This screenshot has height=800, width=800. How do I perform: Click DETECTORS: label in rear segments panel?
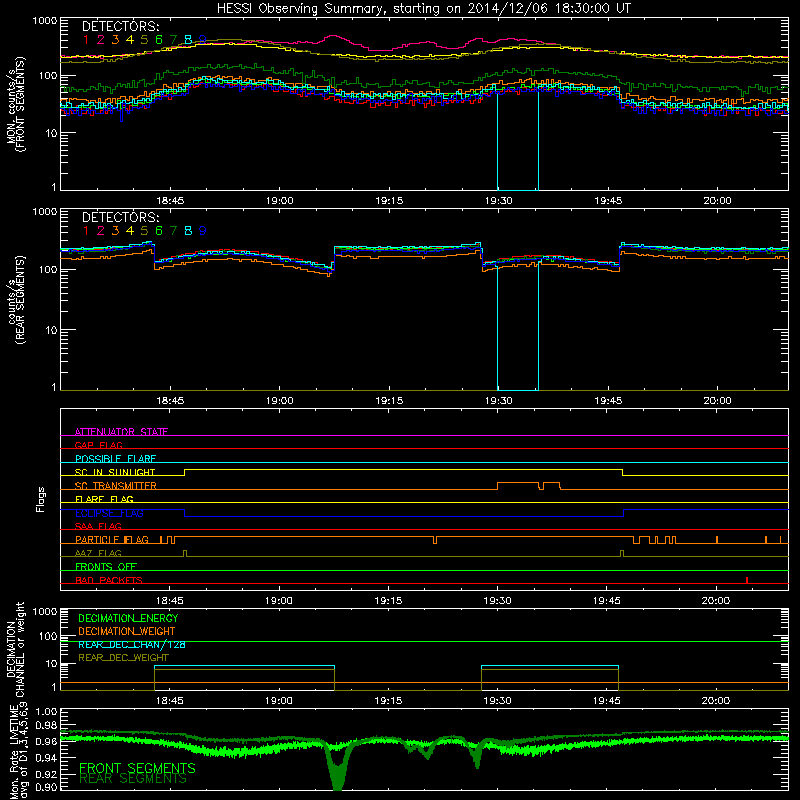point(120,217)
